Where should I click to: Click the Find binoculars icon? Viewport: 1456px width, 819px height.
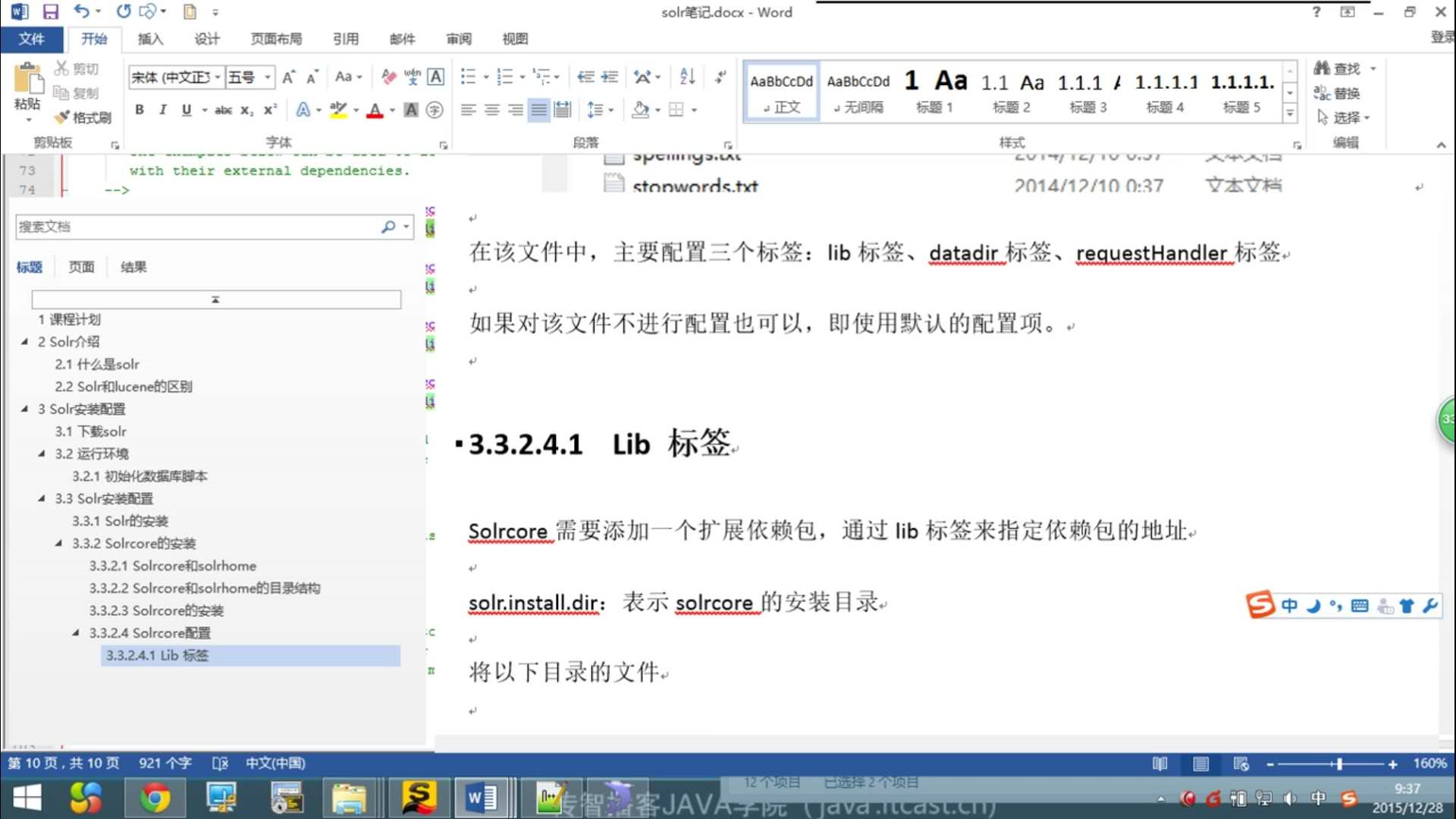point(1322,68)
